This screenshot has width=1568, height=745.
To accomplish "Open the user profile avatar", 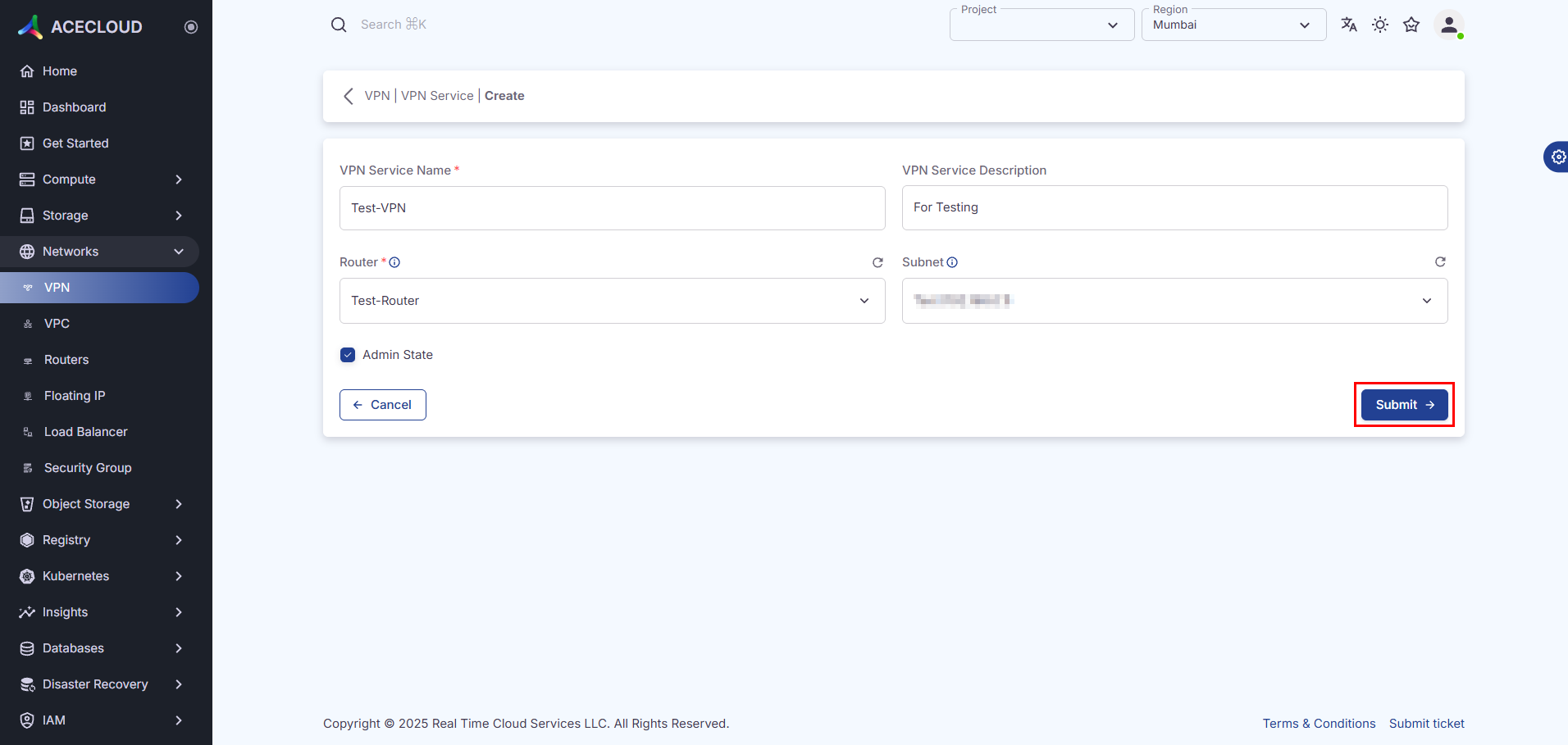I will [x=1448, y=25].
